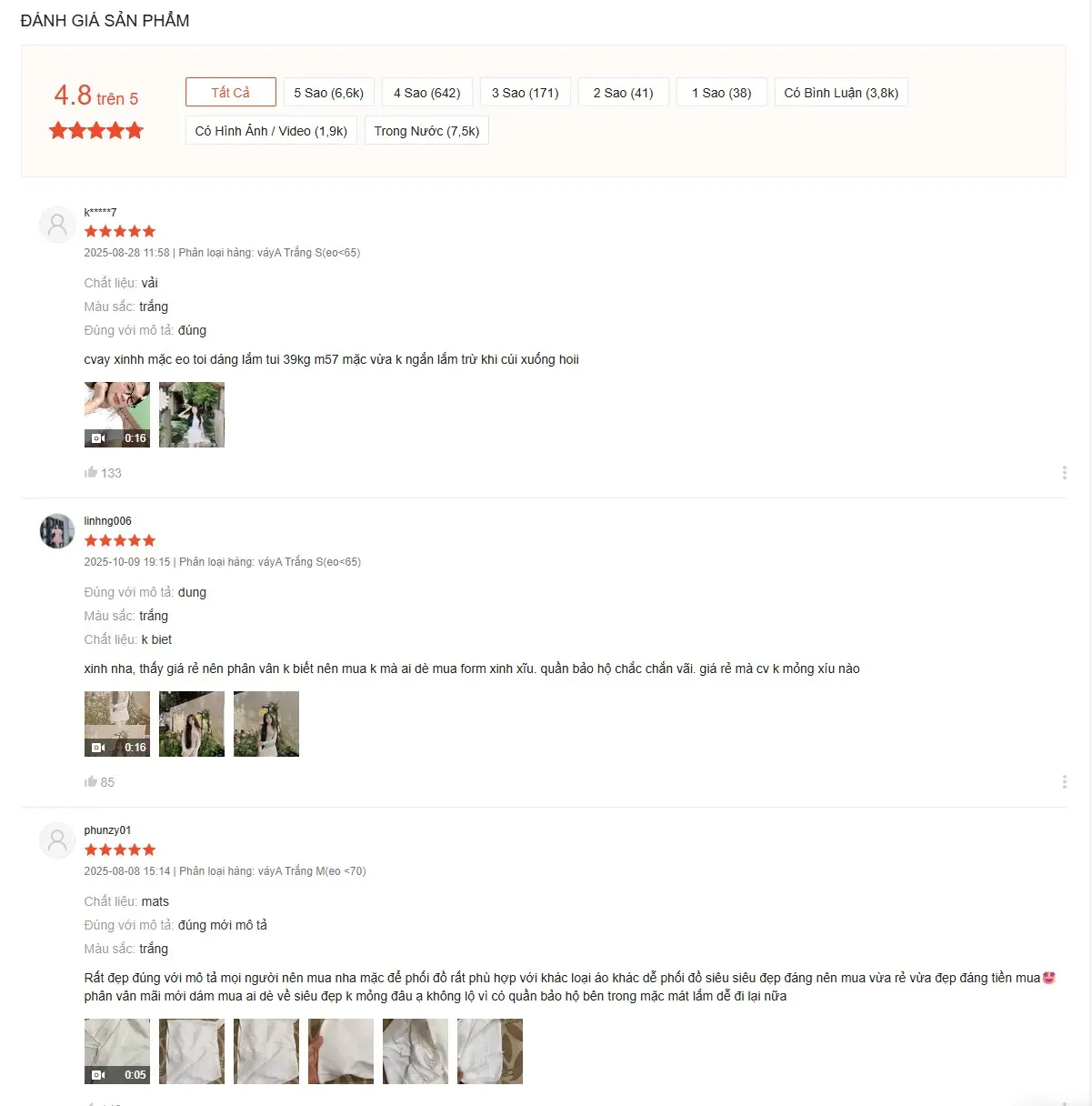Show only Có Bình Luận (3,8k) reviews
Image resolution: width=1092 pixels, height=1106 pixels.
(x=841, y=92)
